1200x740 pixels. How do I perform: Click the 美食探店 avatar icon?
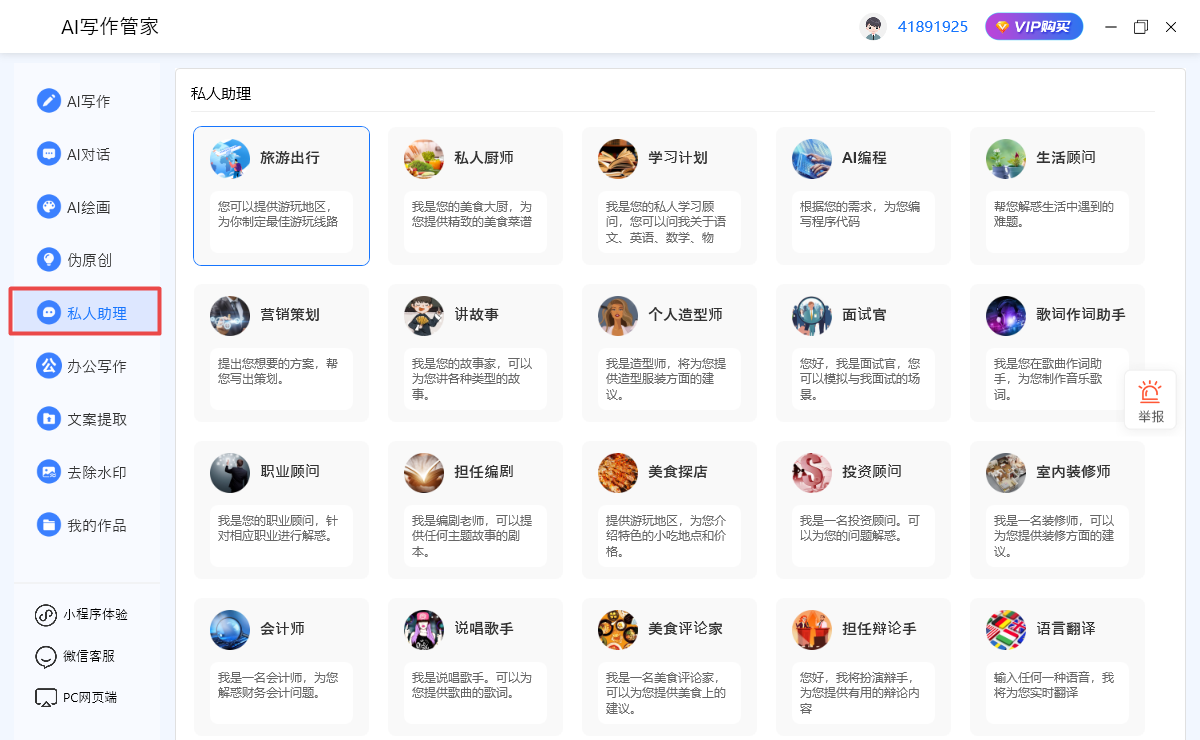[618, 472]
